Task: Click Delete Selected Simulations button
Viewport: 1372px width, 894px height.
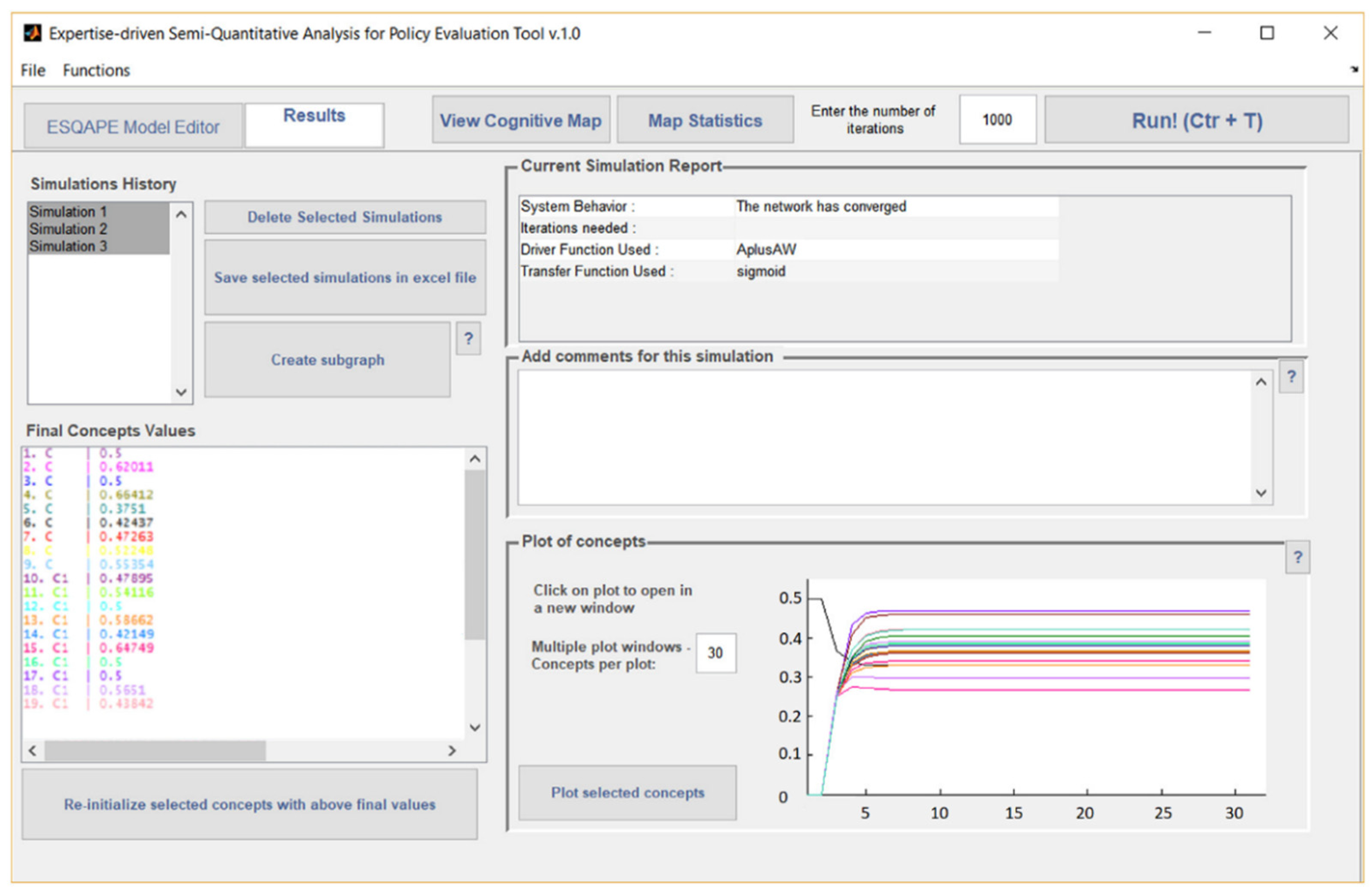Action: [345, 217]
